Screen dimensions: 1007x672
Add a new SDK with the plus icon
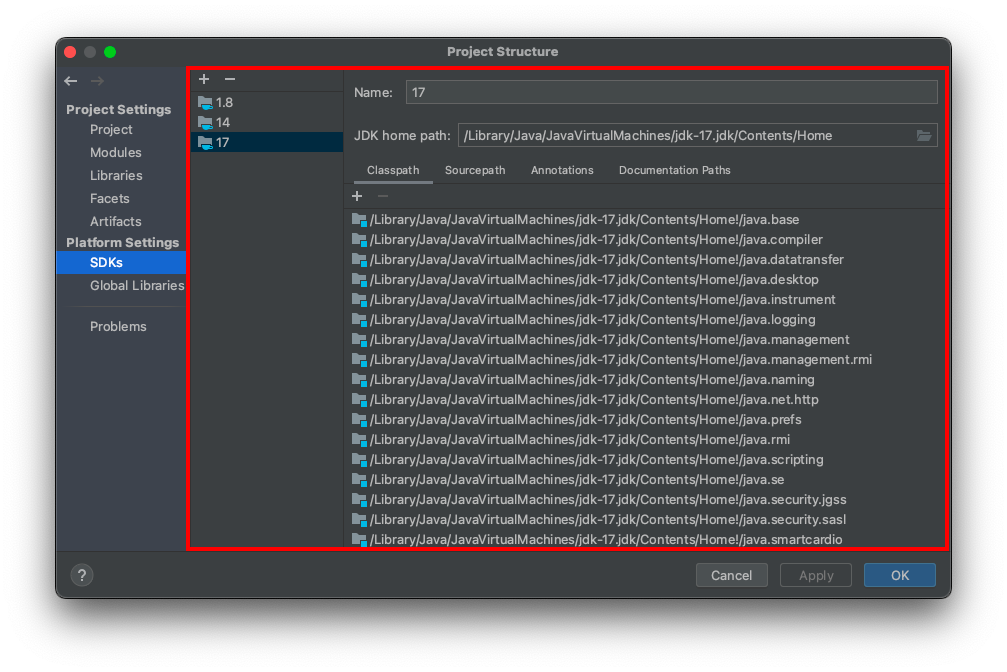[204, 79]
